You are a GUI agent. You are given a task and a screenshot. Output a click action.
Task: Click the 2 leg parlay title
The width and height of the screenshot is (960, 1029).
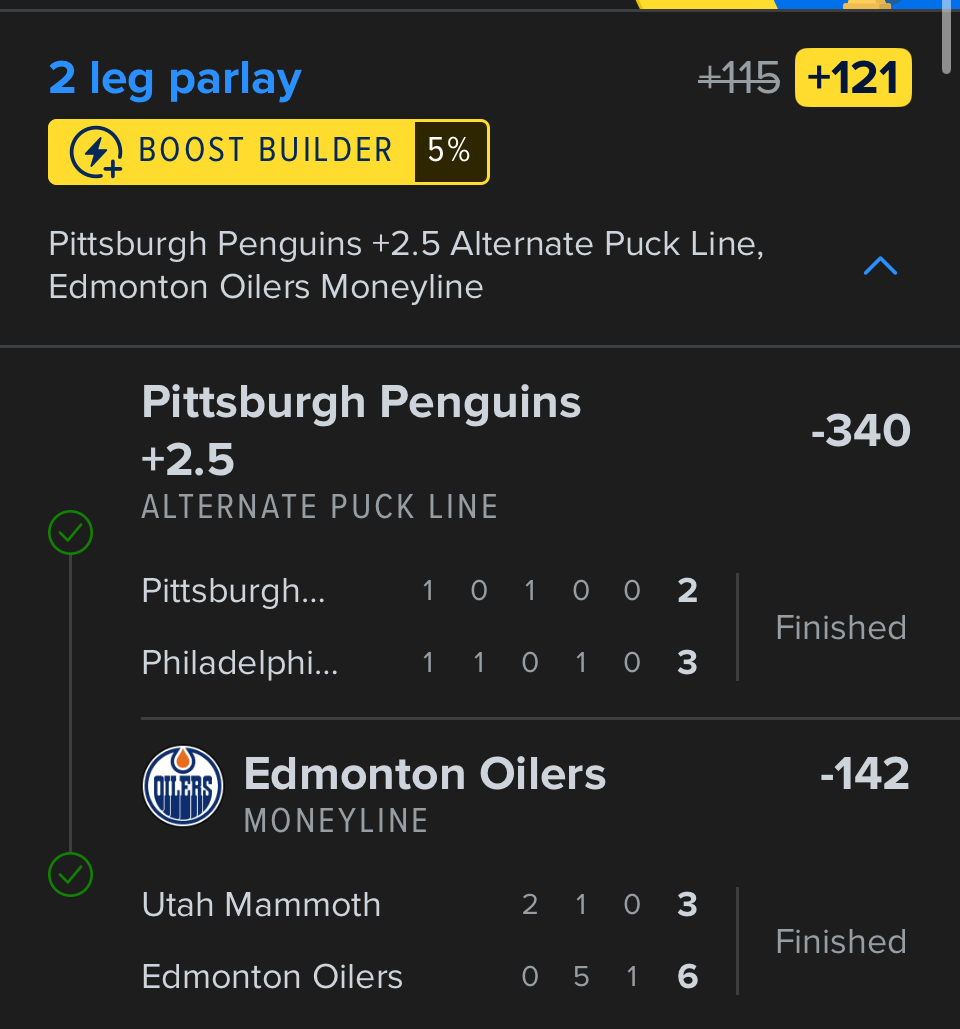[175, 78]
